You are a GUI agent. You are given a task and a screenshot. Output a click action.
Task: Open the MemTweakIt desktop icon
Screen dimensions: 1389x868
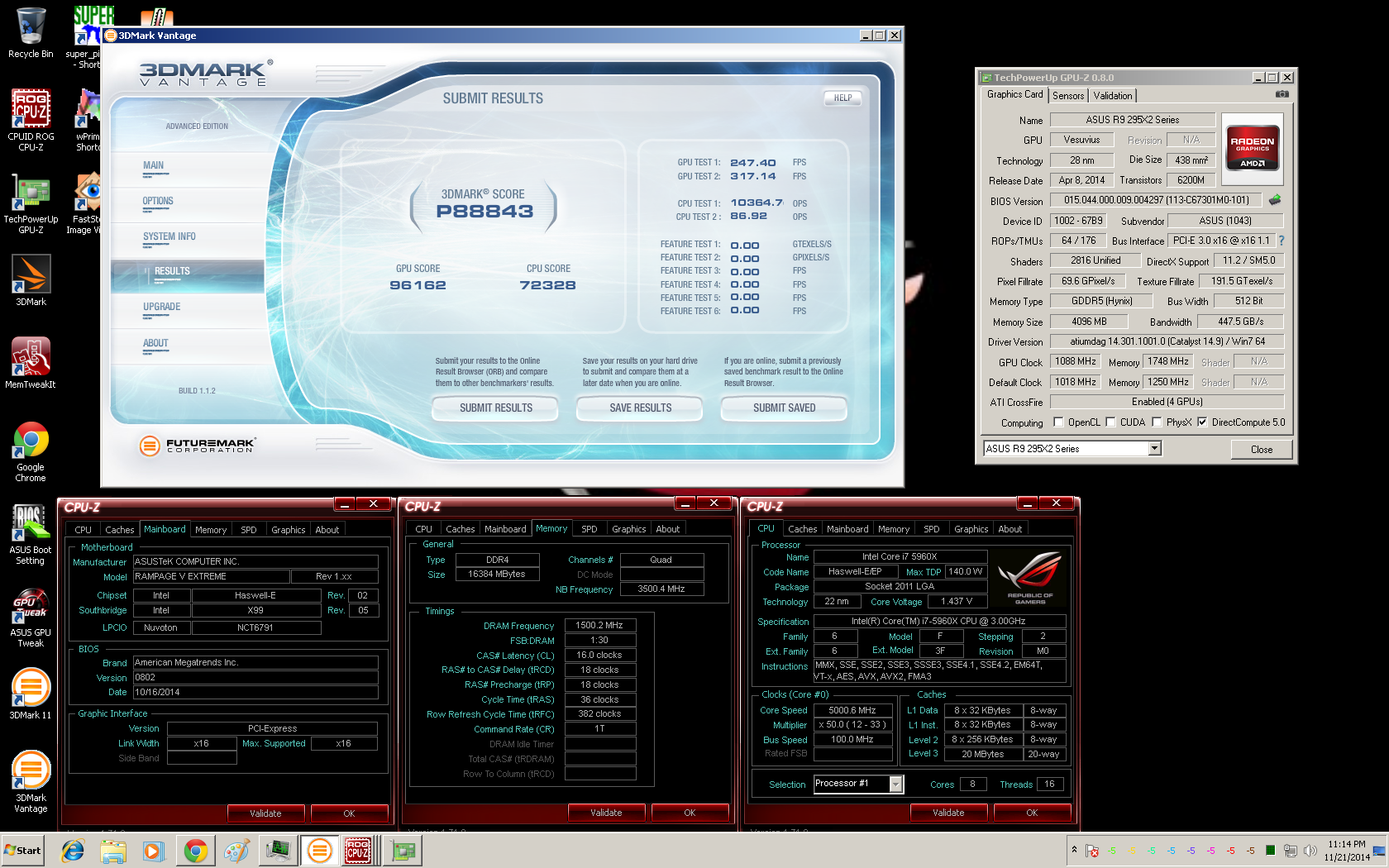[x=31, y=363]
